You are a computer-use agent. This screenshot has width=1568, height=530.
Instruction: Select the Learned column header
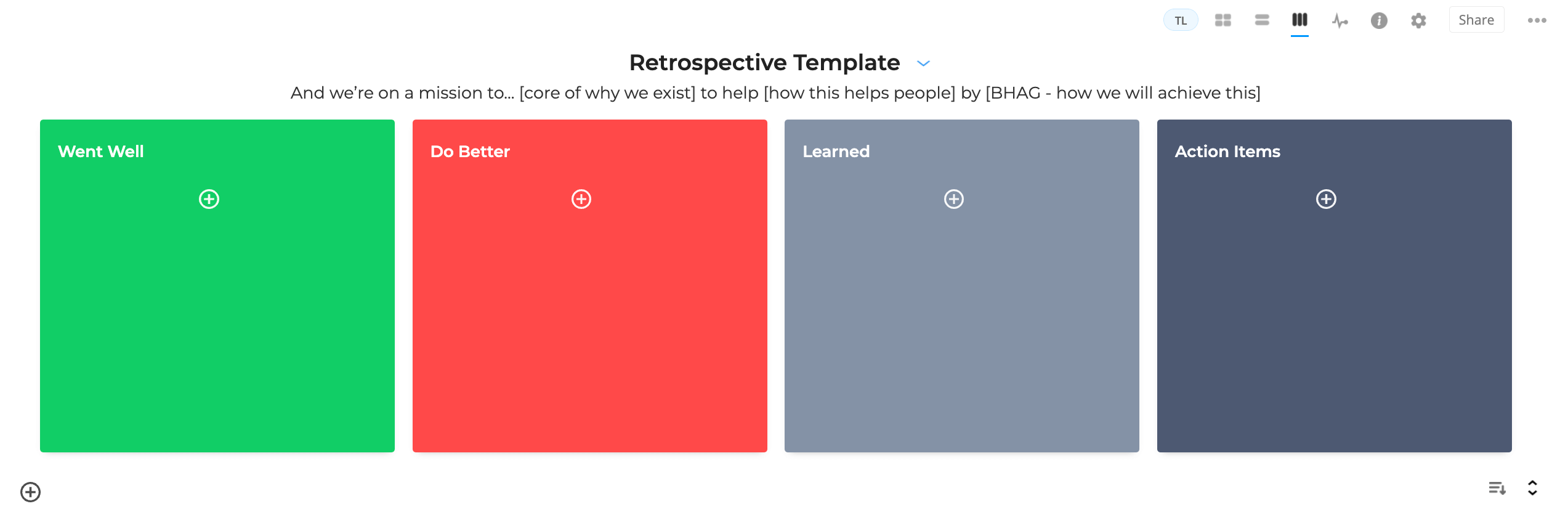tap(836, 151)
